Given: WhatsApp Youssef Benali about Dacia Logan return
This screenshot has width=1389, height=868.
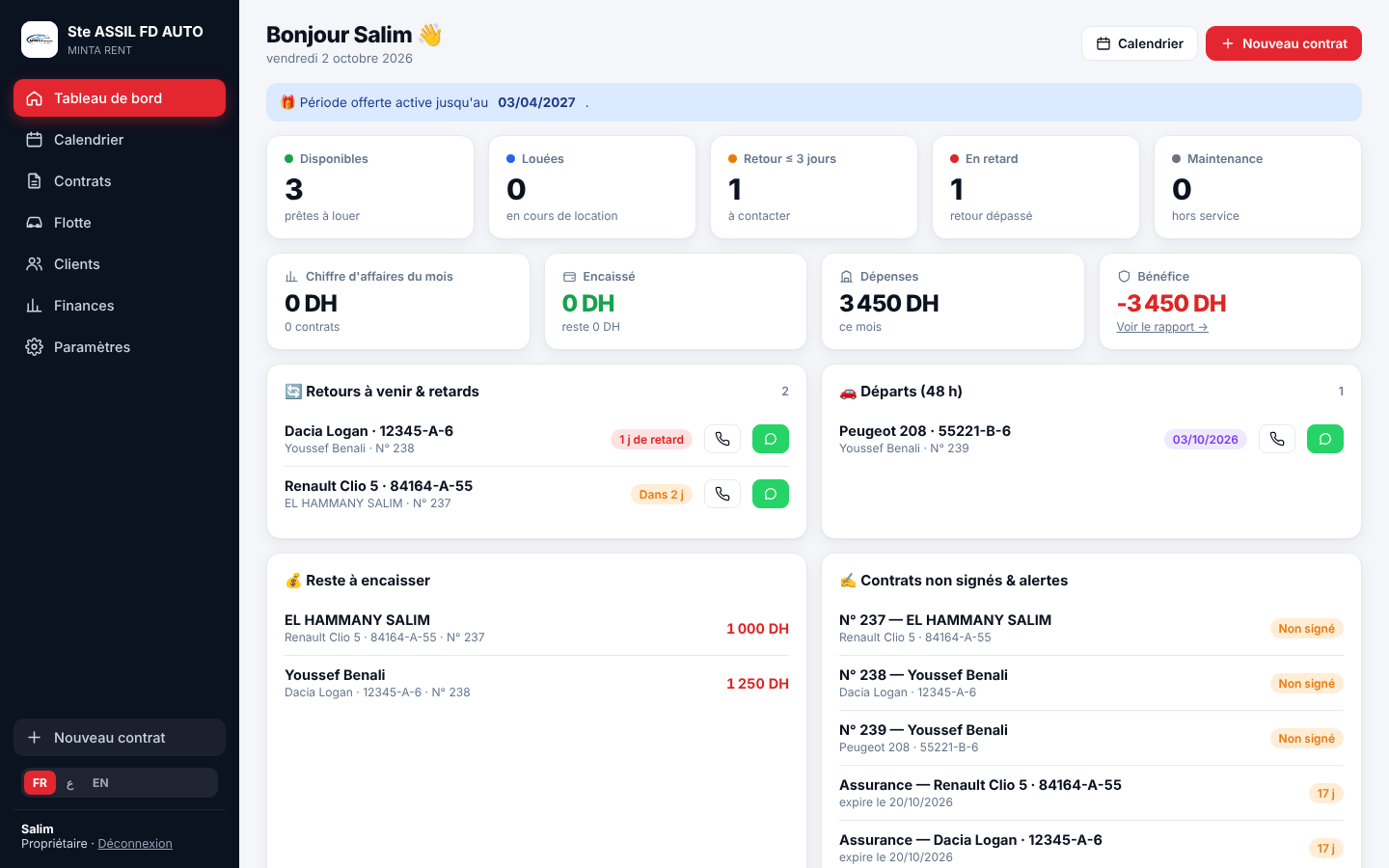Looking at the screenshot, I should pos(771,439).
